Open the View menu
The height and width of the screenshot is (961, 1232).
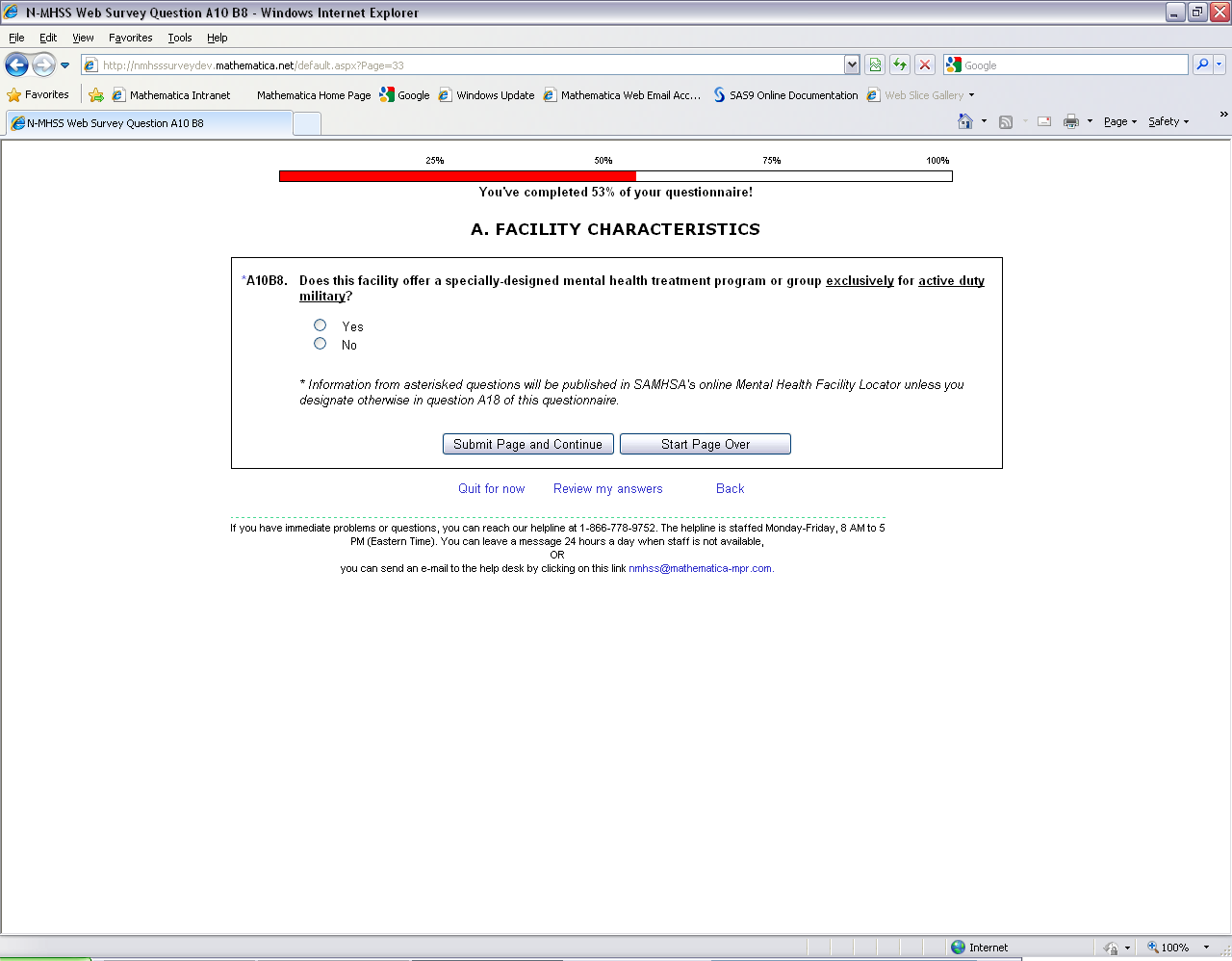pyautogui.click(x=83, y=38)
